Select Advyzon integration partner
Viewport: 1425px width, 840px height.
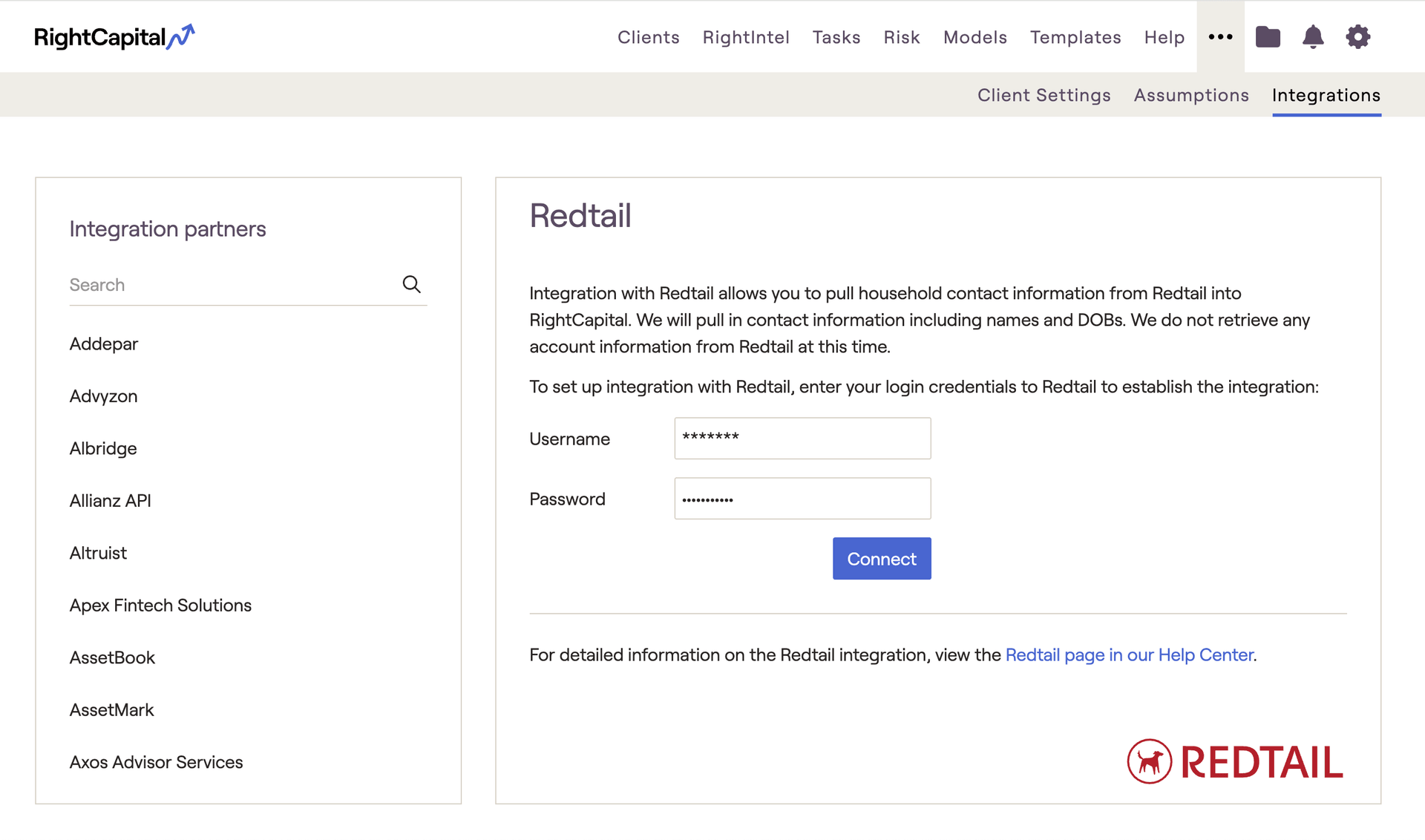(103, 396)
